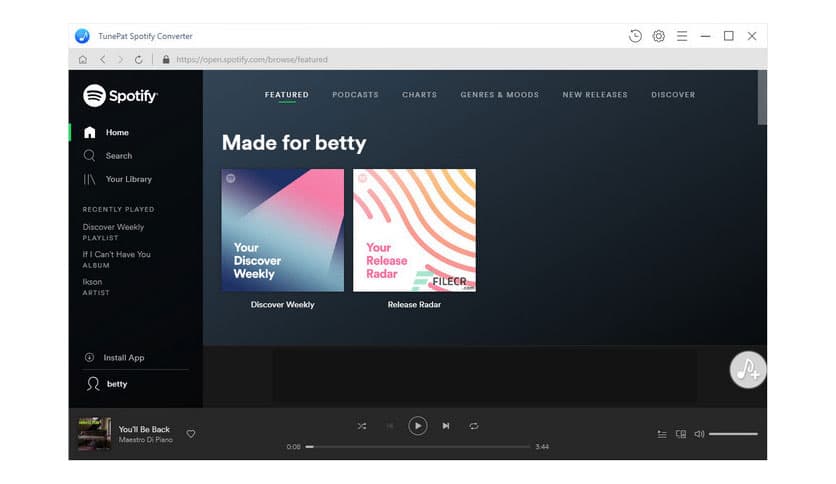Click the padlock security icon
The image size is (836, 484).
166,60
